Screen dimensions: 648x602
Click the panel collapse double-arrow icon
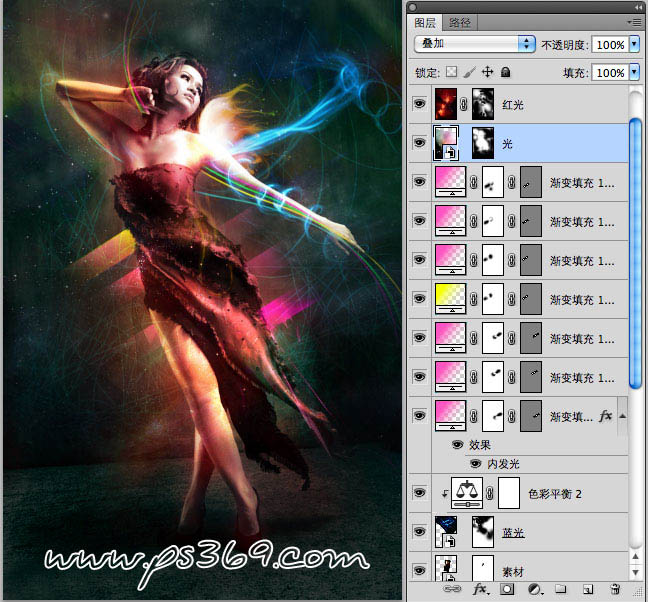pos(639,7)
